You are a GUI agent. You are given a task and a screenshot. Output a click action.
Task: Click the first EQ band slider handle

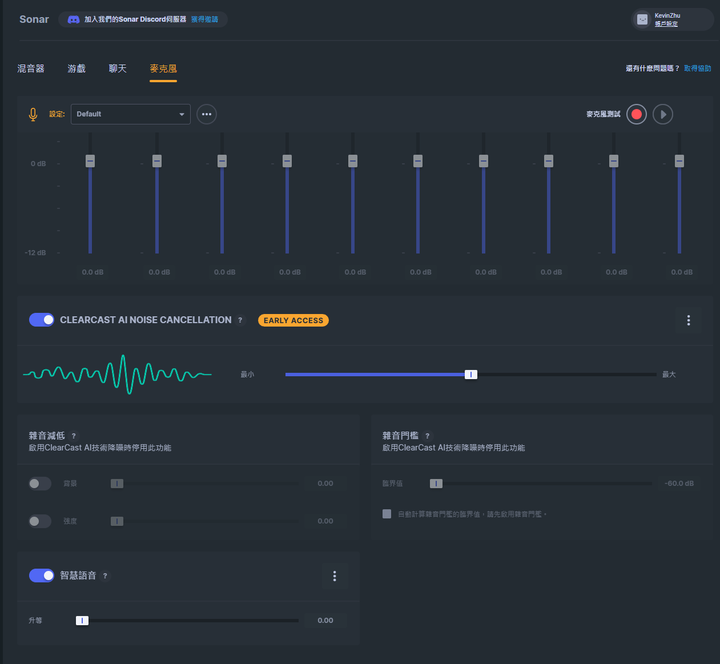(90, 161)
